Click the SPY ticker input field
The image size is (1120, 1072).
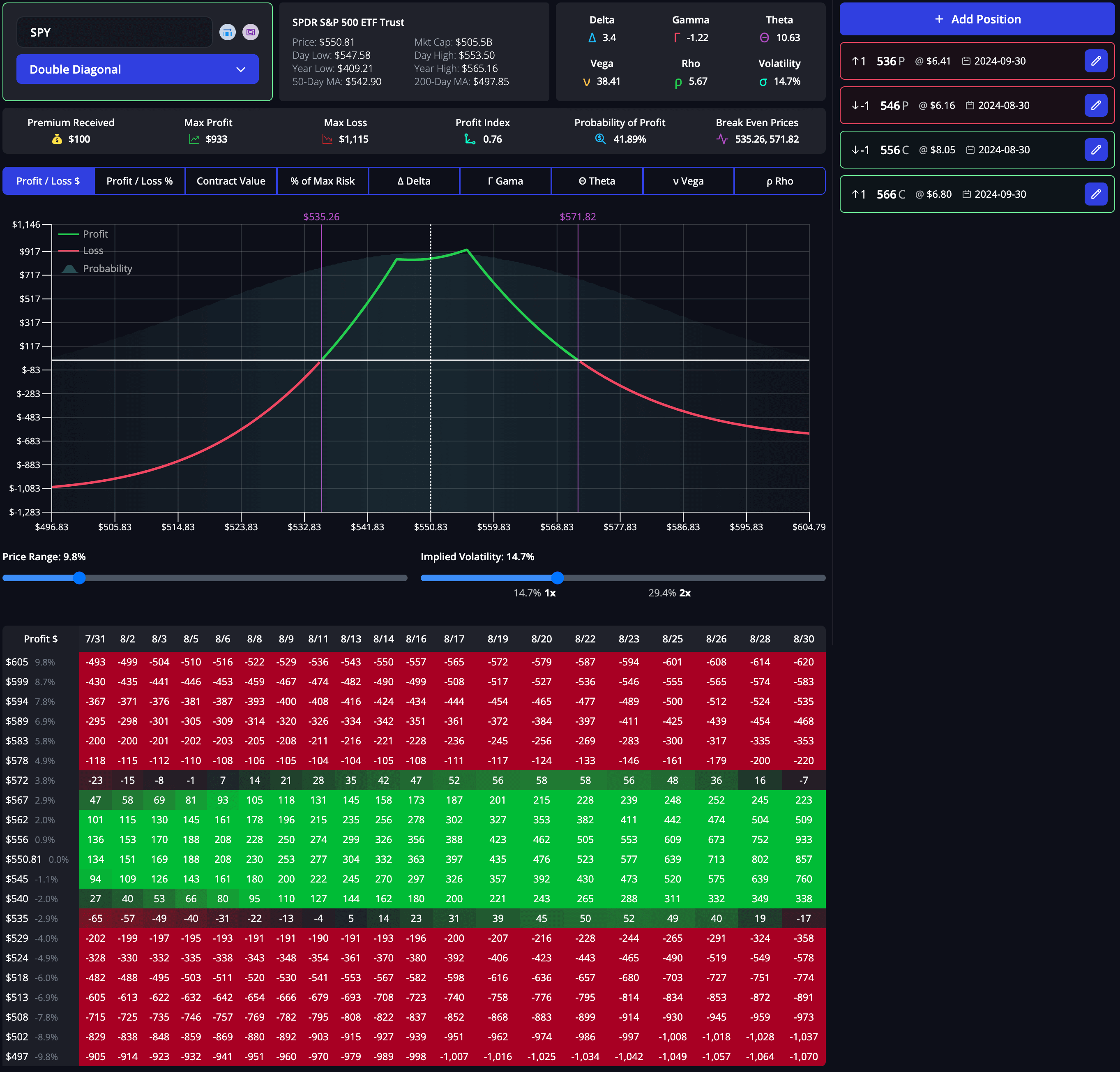114,32
